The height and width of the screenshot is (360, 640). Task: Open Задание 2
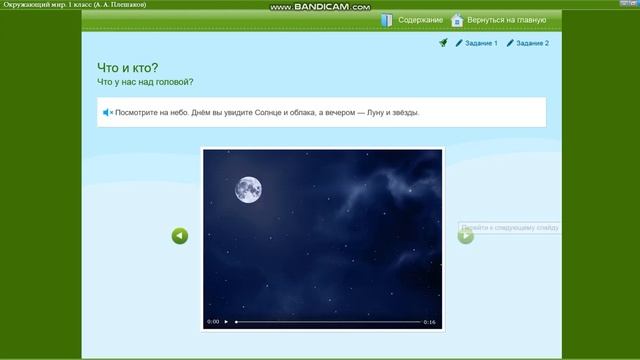pyautogui.click(x=532, y=43)
